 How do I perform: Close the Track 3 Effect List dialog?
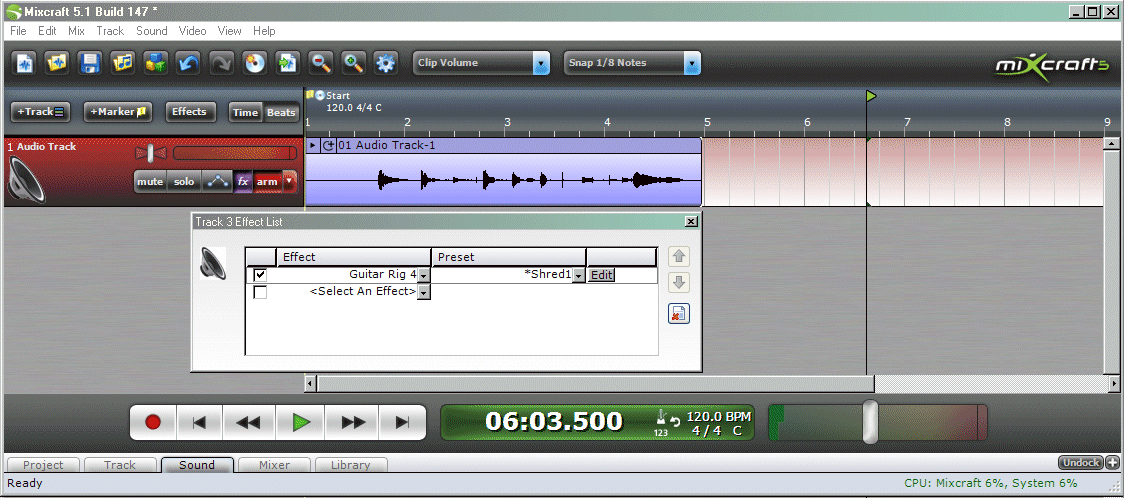point(690,222)
